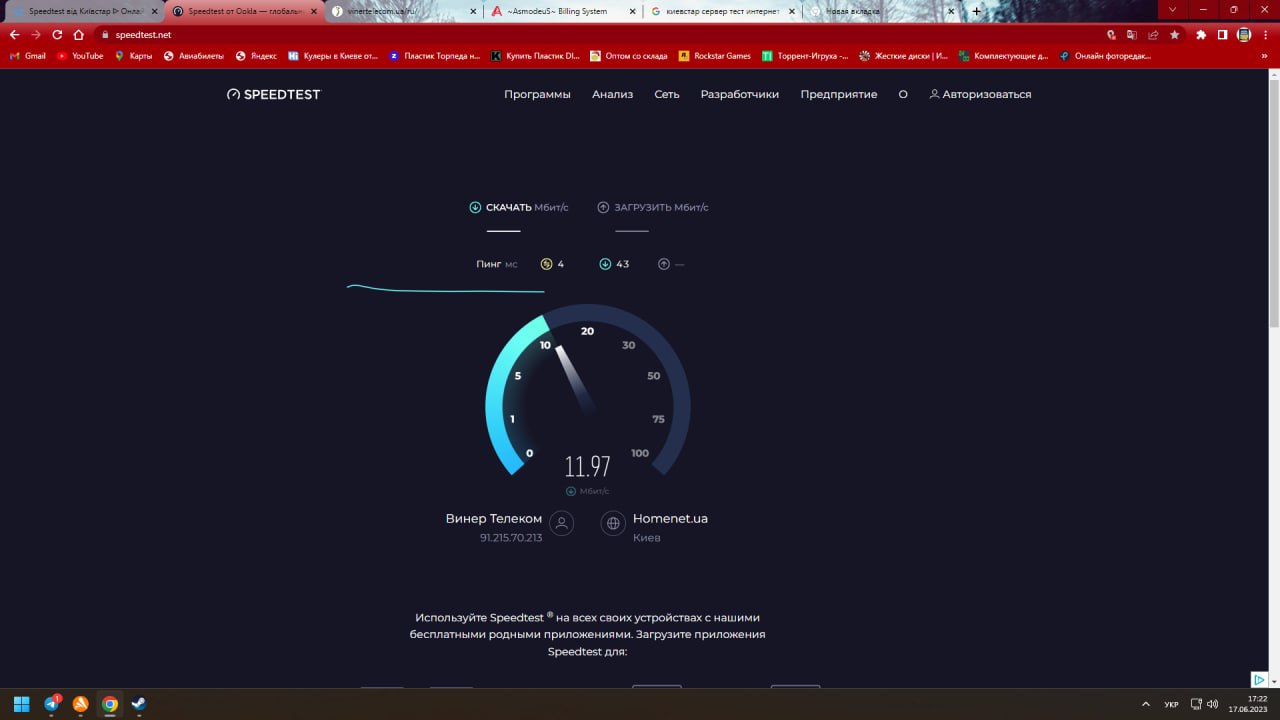Switch to vinertelecom.ua tab
Screen dimensions: 1280x720
point(405,11)
